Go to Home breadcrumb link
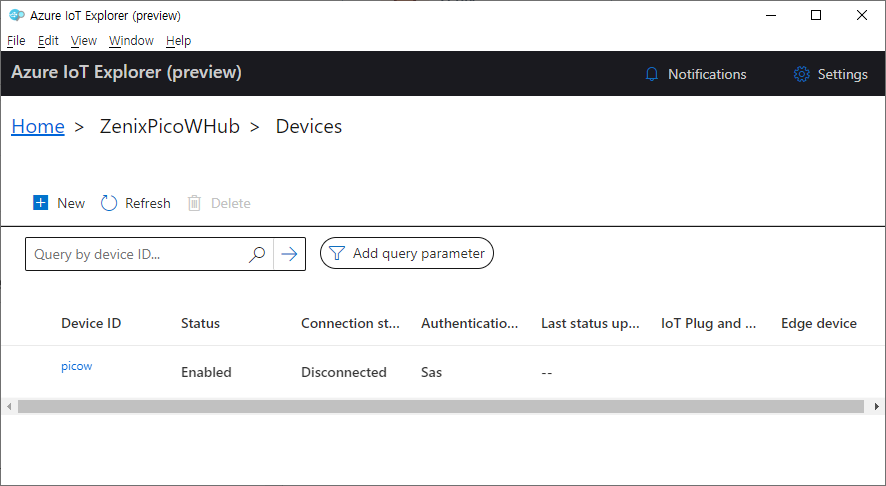Screen dimensions: 886x486 coord(38,126)
